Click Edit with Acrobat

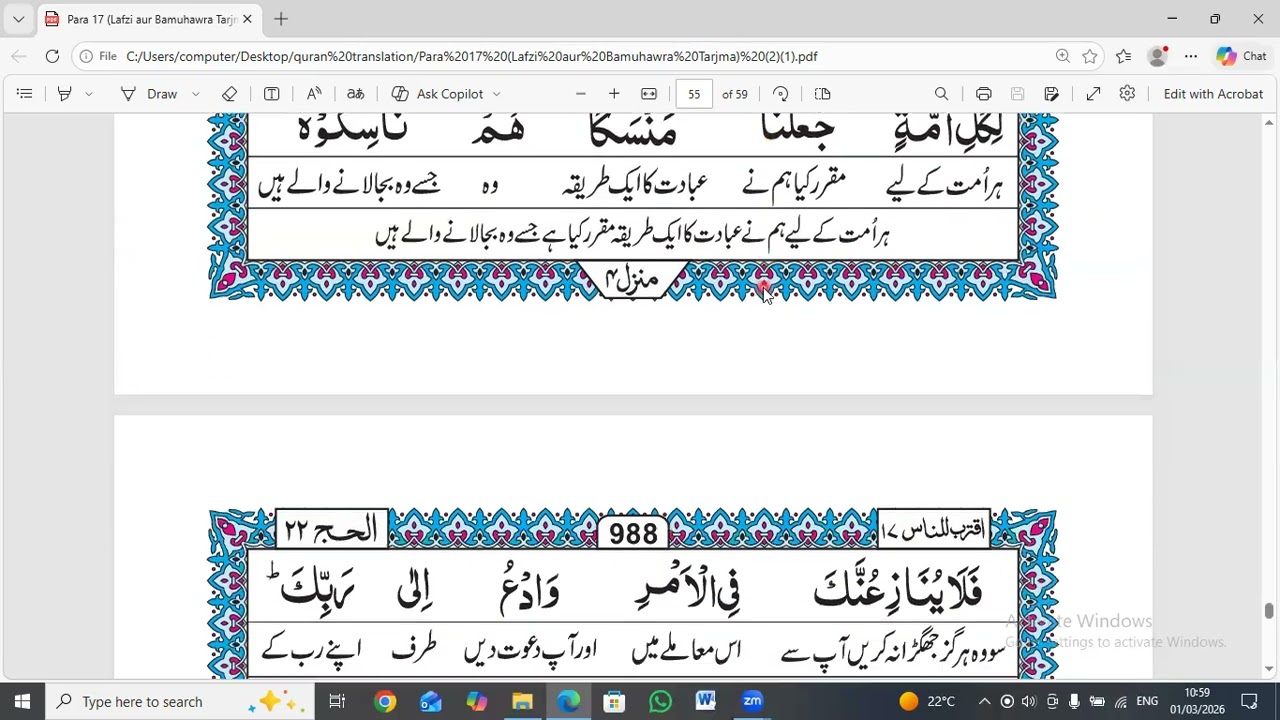click(1213, 94)
